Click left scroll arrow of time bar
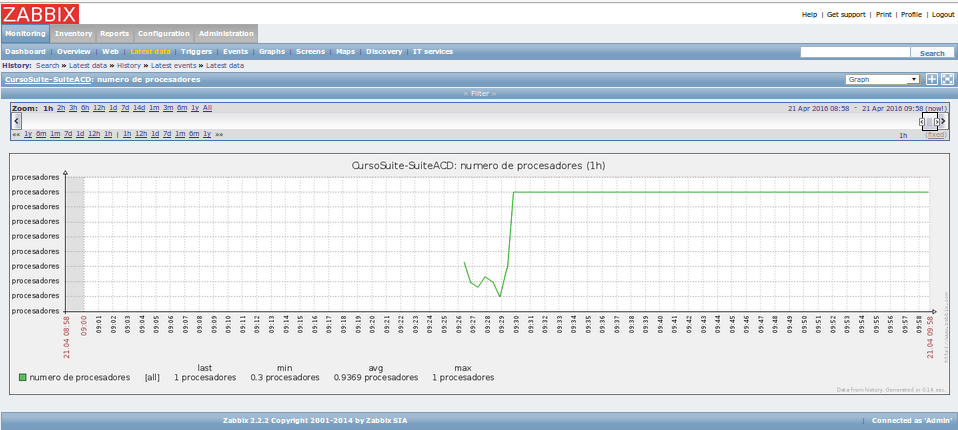Screen dimensions: 958x430 tap(16, 121)
